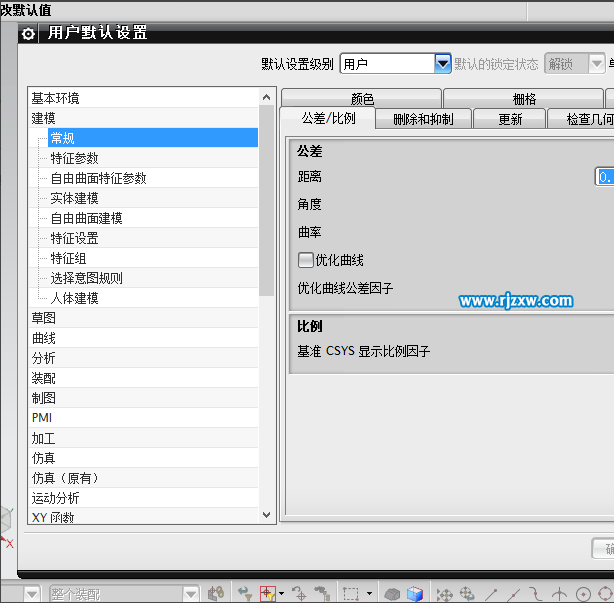Select 仿真 in the category list
This screenshot has height=603, width=614.
143,458
